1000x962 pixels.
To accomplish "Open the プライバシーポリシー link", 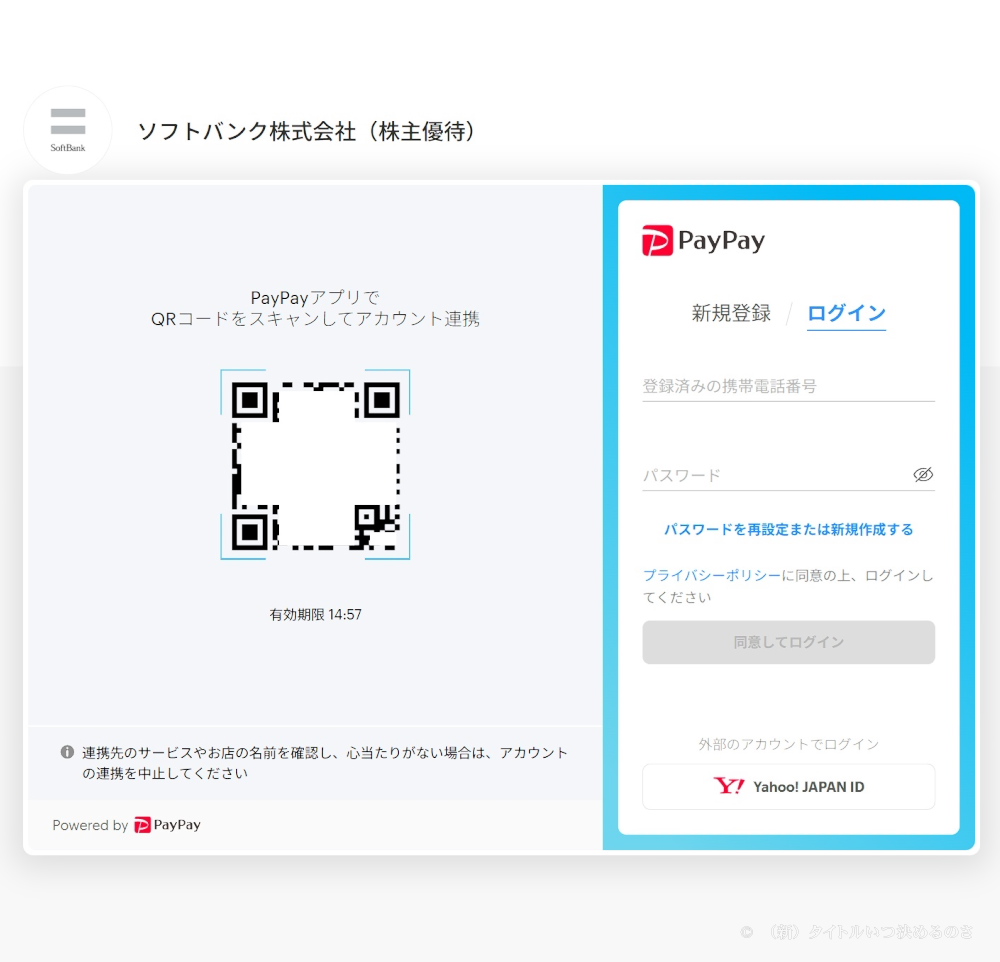I will [712, 575].
